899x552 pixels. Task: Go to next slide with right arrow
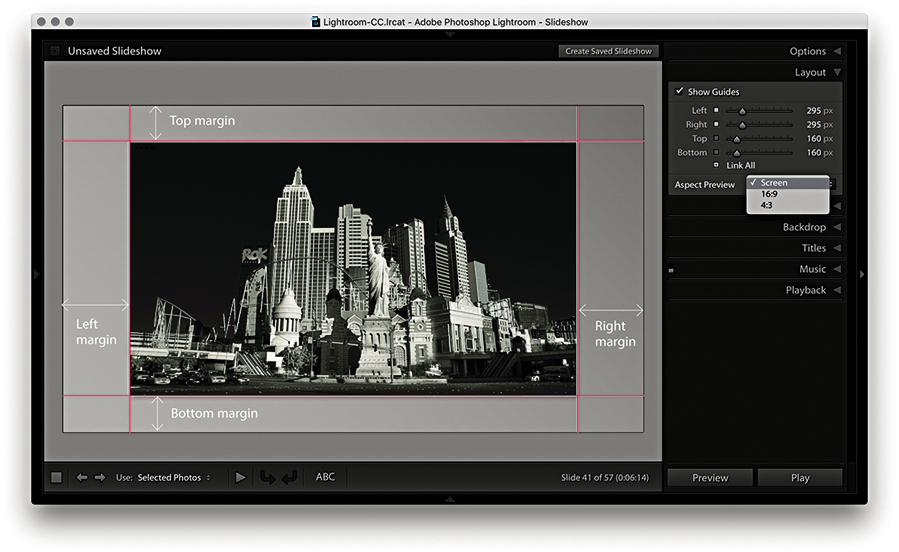pyautogui.click(x=100, y=478)
